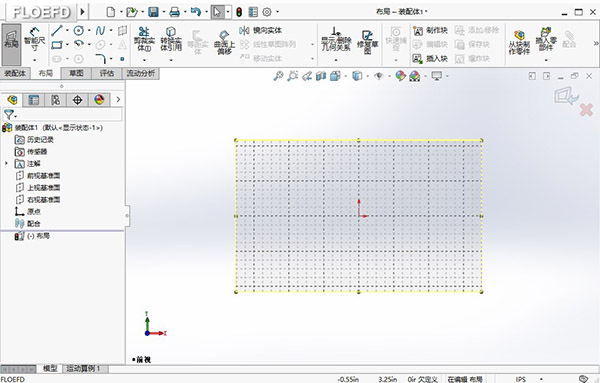
Task: Select the Line sketch tool
Action: tap(57, 30)
